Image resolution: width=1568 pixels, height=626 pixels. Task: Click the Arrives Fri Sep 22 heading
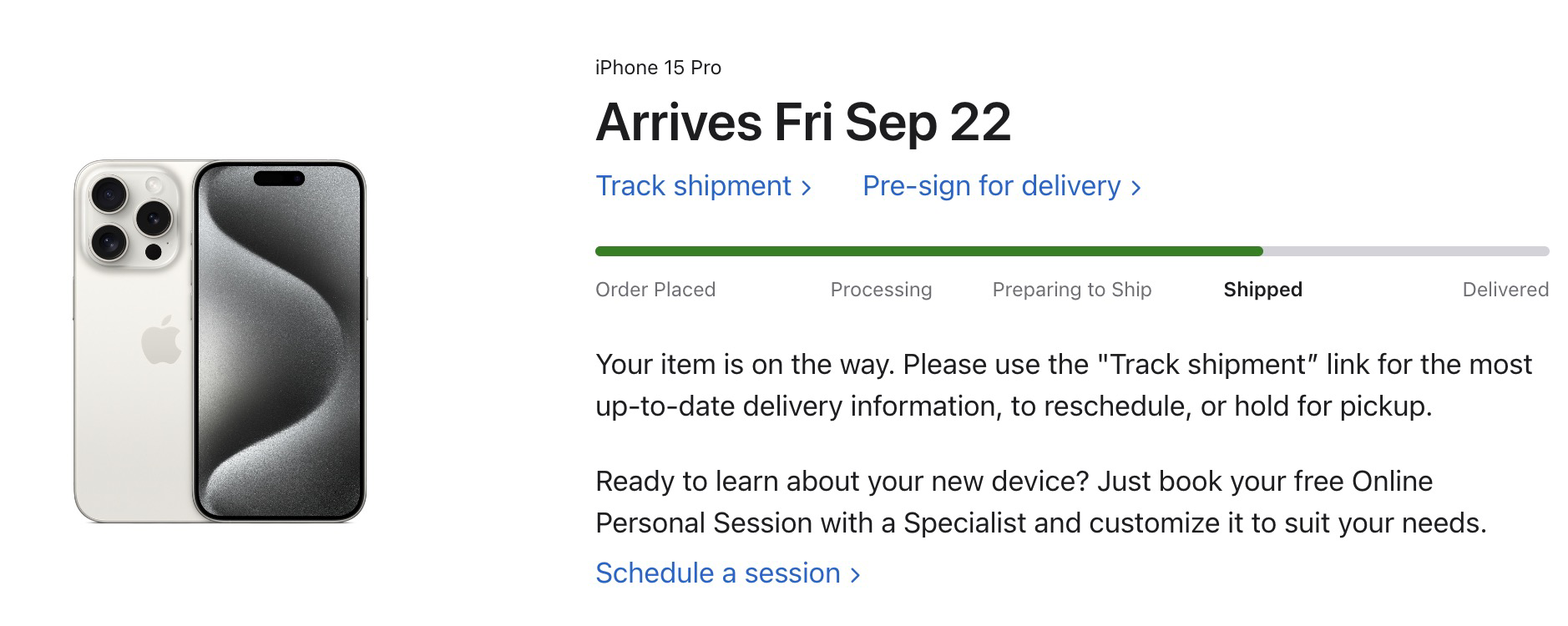(803, 122)
